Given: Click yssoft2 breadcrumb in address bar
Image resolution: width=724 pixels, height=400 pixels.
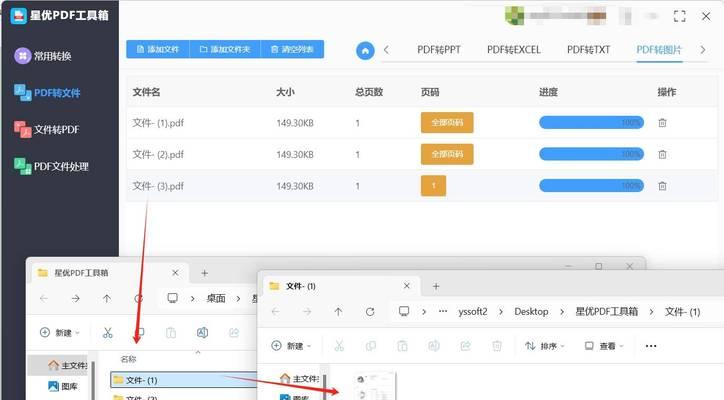Looking at the screenshot, I should click(473, 312).
